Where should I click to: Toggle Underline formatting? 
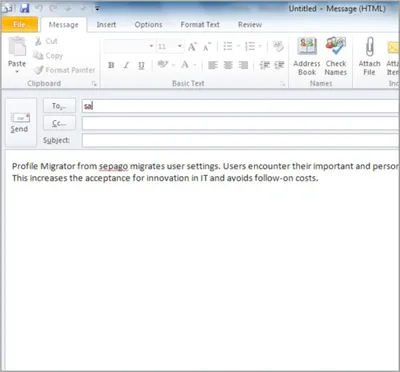pyautogui.click(x=141, y=65)
